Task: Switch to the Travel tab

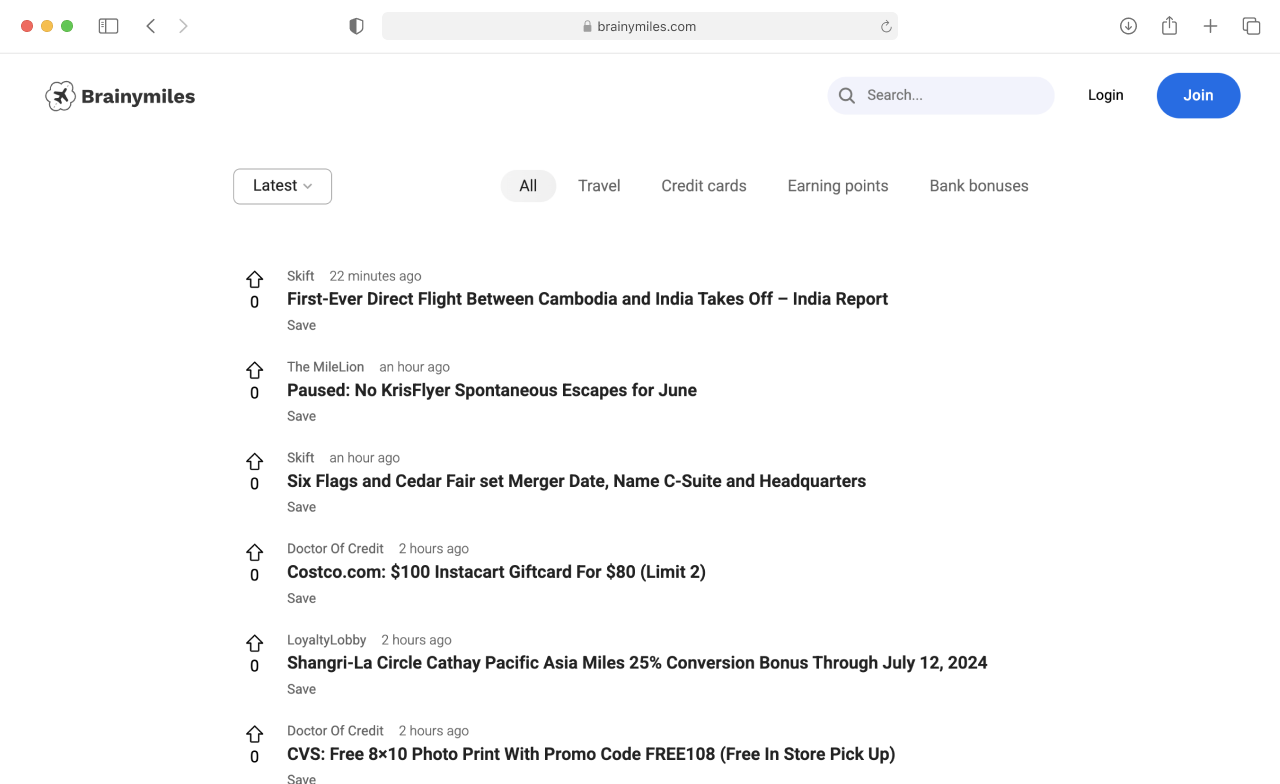Action: pos(599,186)
